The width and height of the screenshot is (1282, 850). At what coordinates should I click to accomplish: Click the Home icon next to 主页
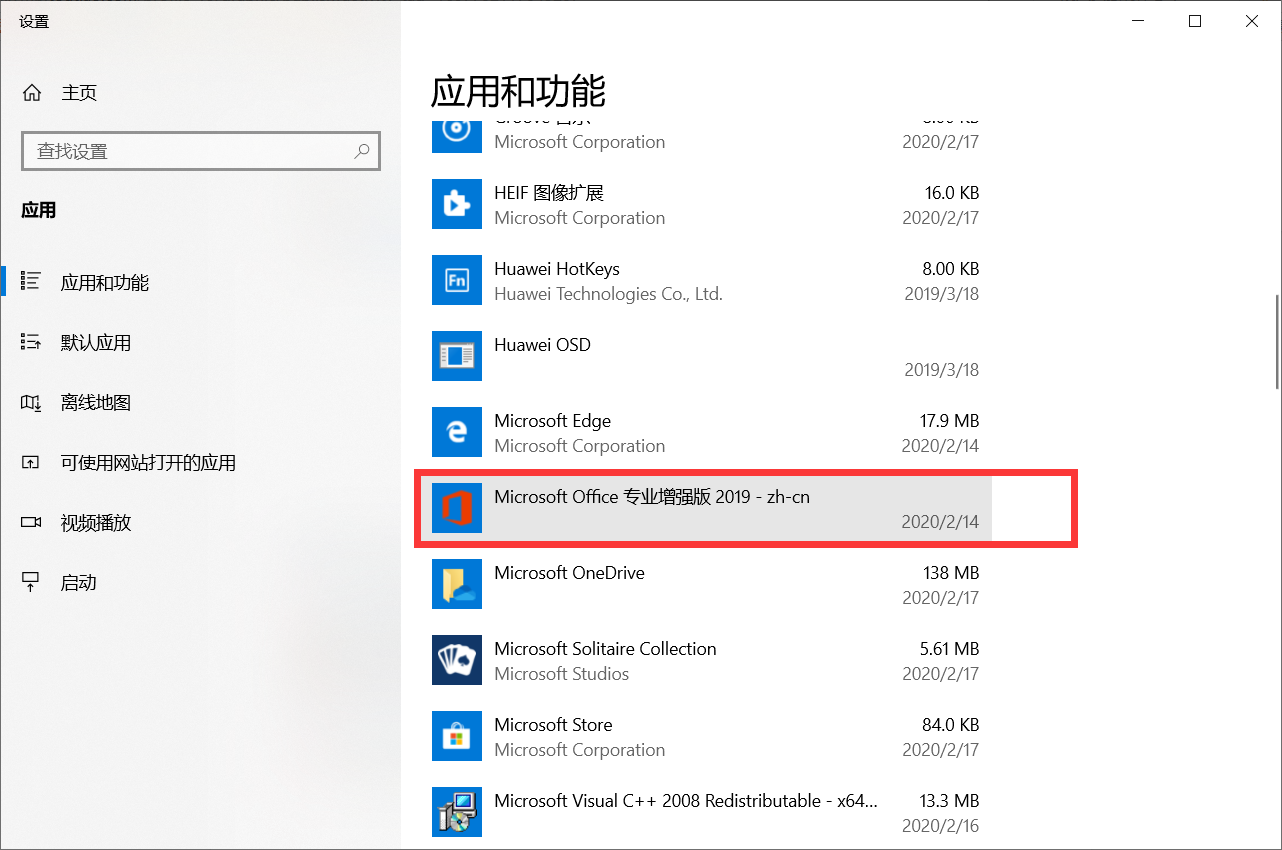click(32, 93)
